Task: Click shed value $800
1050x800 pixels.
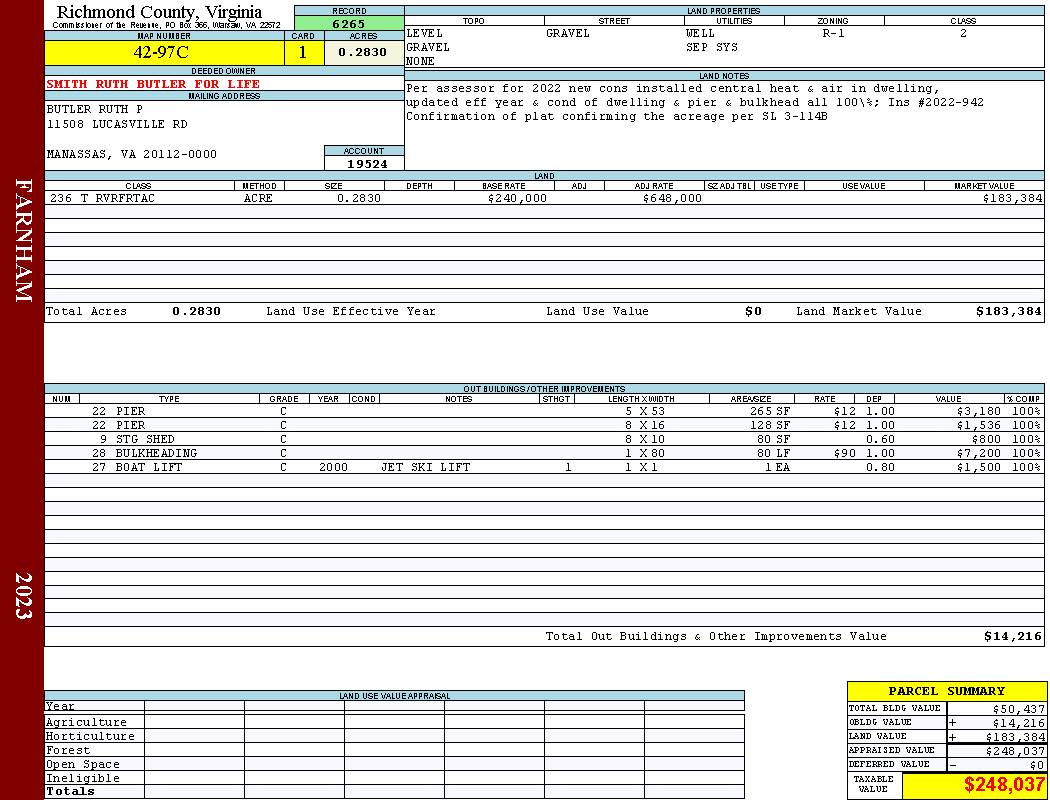Action: click(x=986, y=440)
